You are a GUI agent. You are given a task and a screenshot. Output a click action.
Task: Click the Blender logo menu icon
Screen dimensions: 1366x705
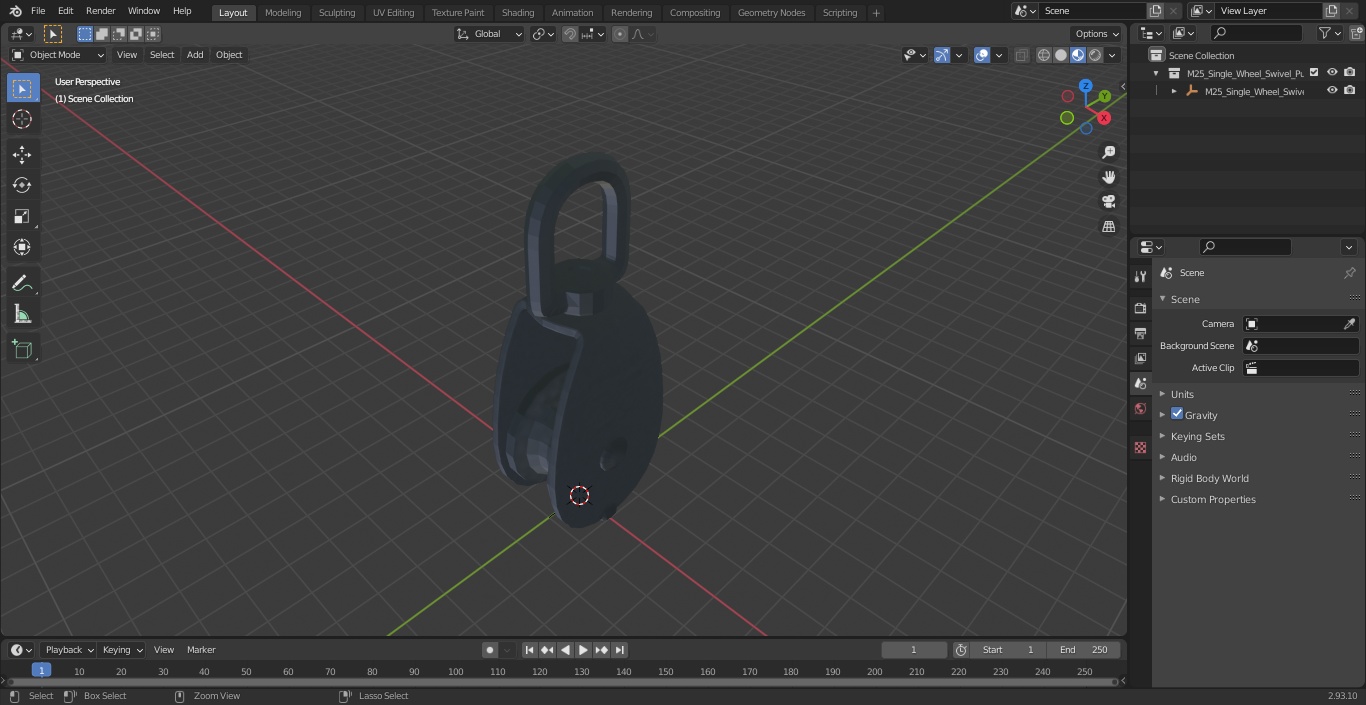tap(16, 11)
